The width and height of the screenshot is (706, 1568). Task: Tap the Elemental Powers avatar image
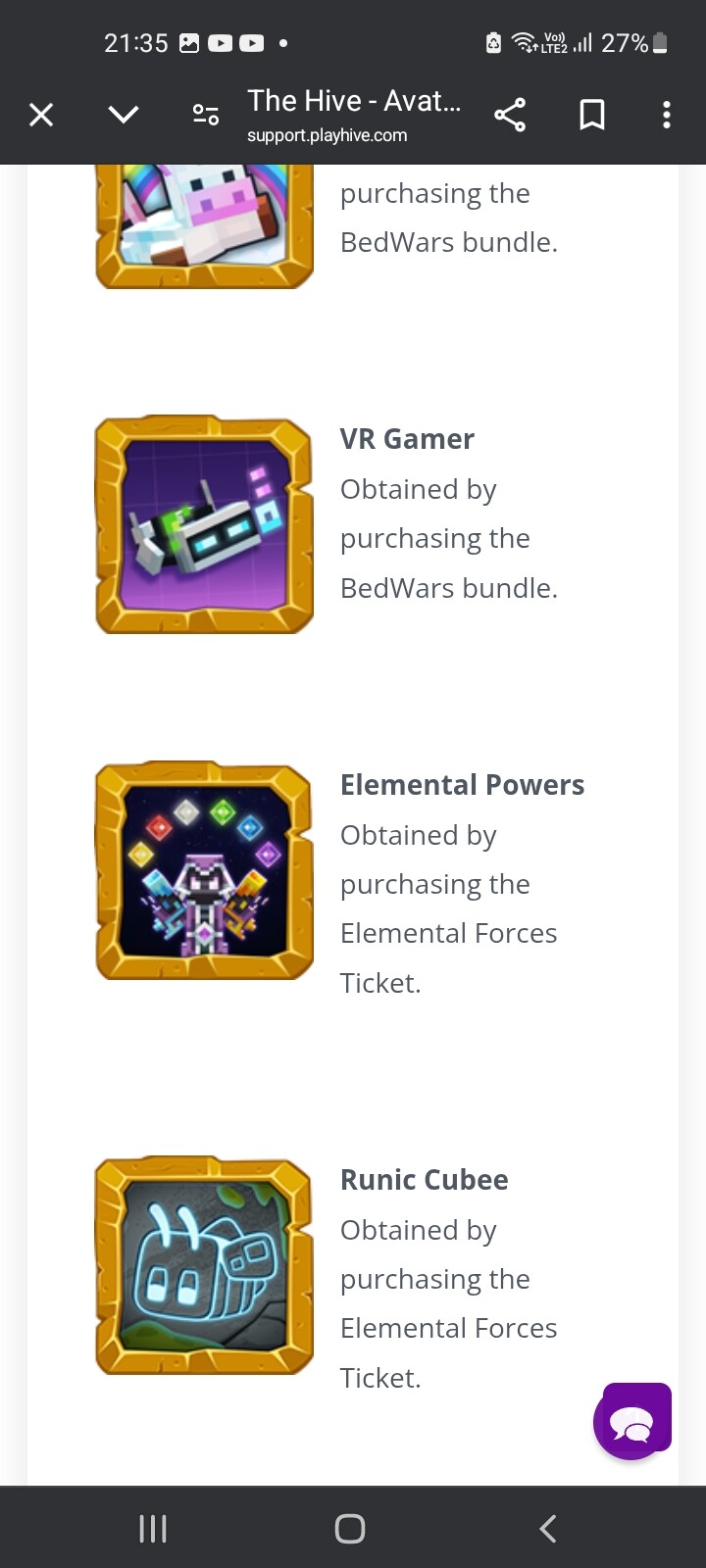point(204,871)
